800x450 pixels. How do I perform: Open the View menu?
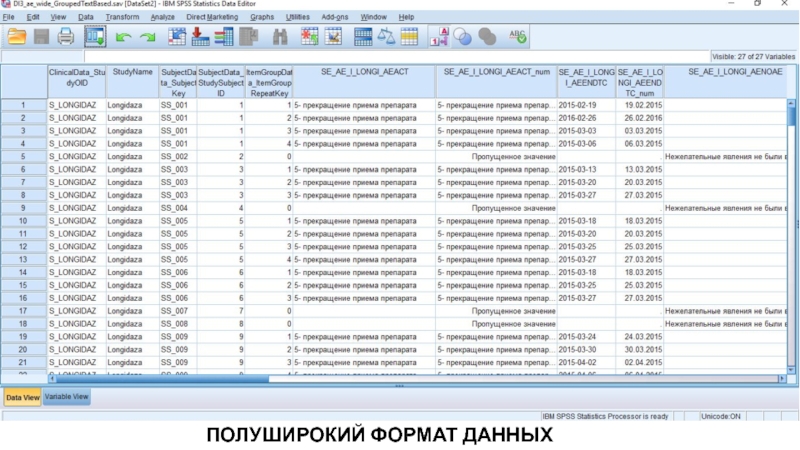point(58,17)
